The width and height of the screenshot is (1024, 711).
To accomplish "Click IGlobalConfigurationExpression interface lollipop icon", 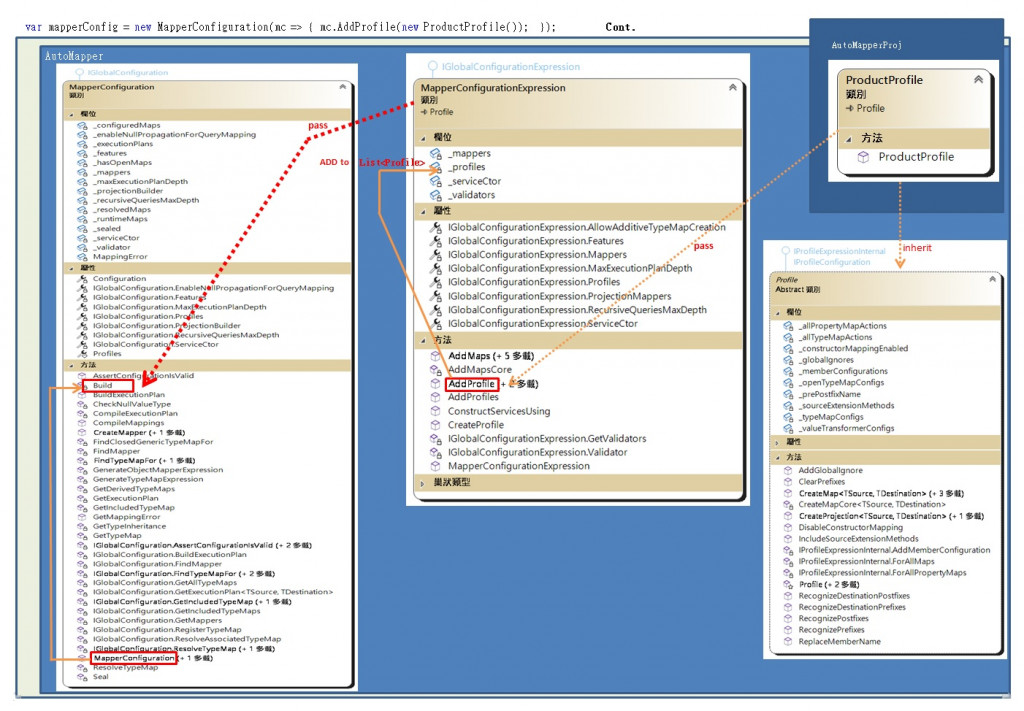I will click(432, 67).
